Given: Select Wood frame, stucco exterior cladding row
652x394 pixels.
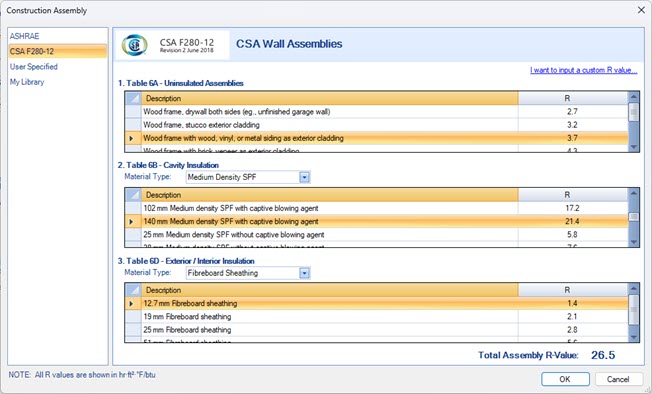Looking at the screenshot, I should pyautogui.click(x=376, y=125).
